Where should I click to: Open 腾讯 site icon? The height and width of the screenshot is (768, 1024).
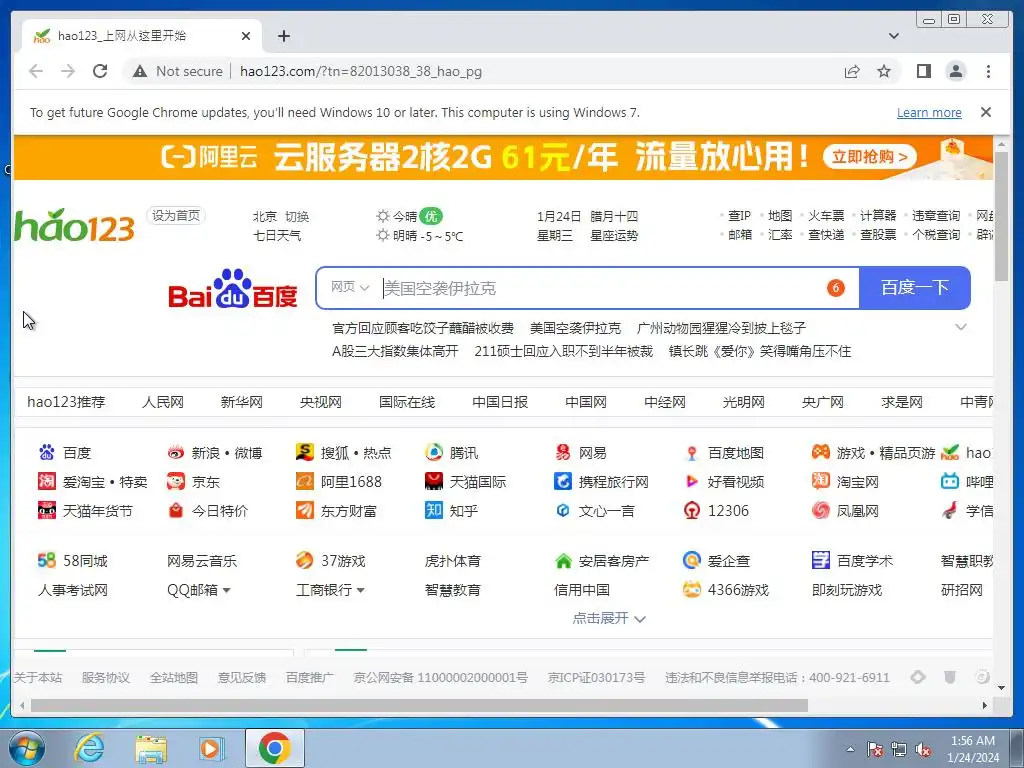434,452
